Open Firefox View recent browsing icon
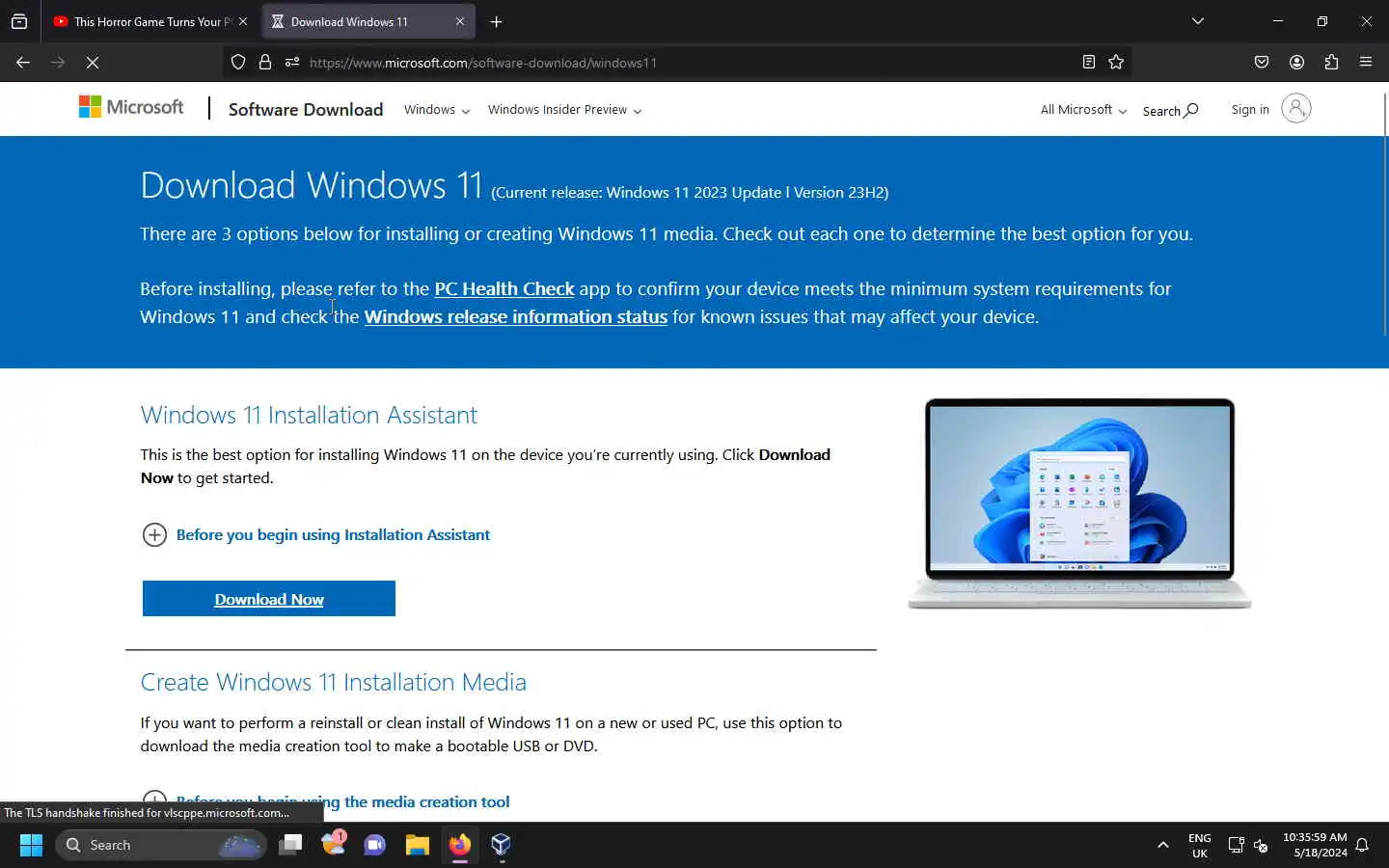Image resolution: width=1389 pixels, height=868 pixels. tap(19, 21)
